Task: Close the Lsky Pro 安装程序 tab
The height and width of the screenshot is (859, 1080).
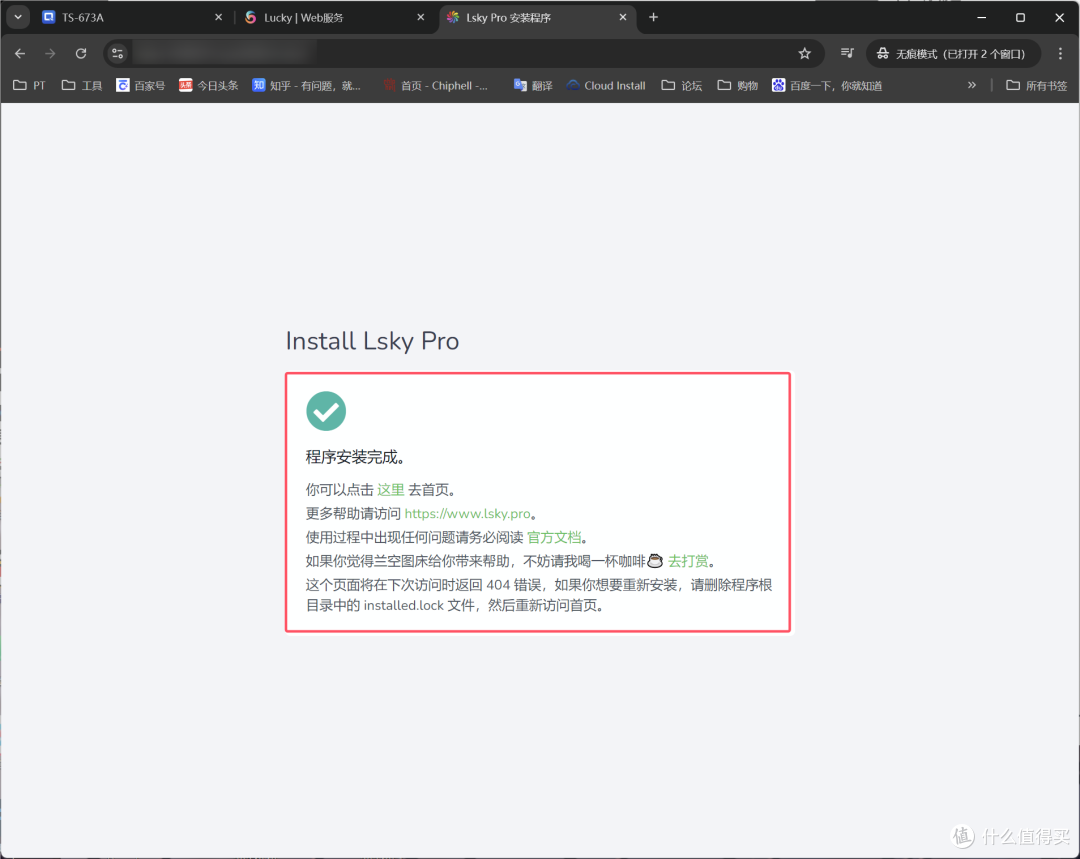Action: pos(623,17)
